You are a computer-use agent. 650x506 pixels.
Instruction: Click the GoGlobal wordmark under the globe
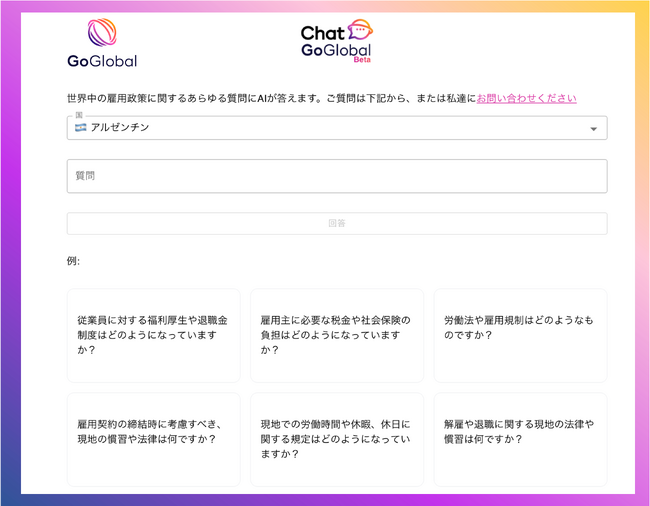102,61
